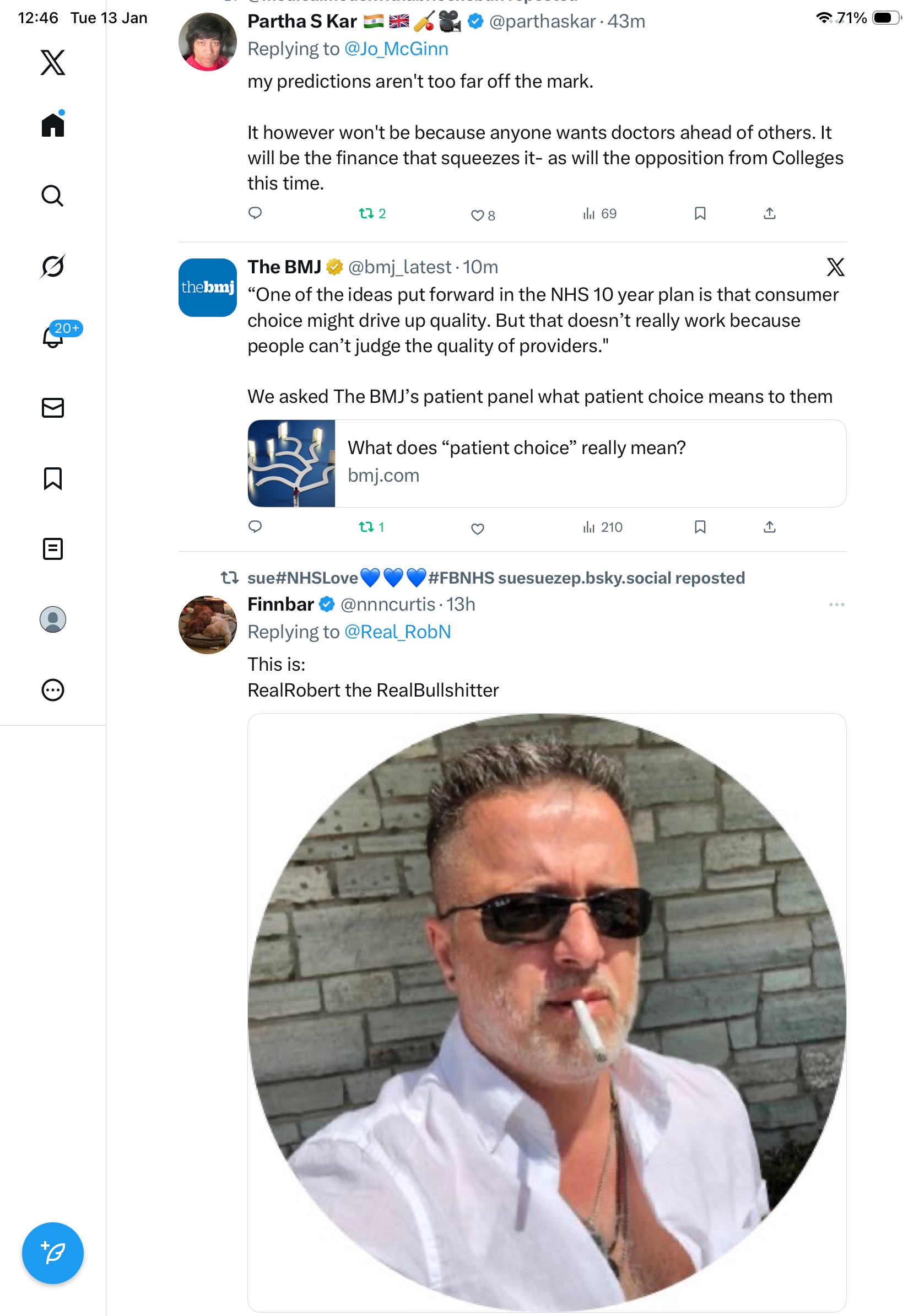Open Grok from the sidebar
This screenshot has height=1316, width=919.
[x=53, y=267]
